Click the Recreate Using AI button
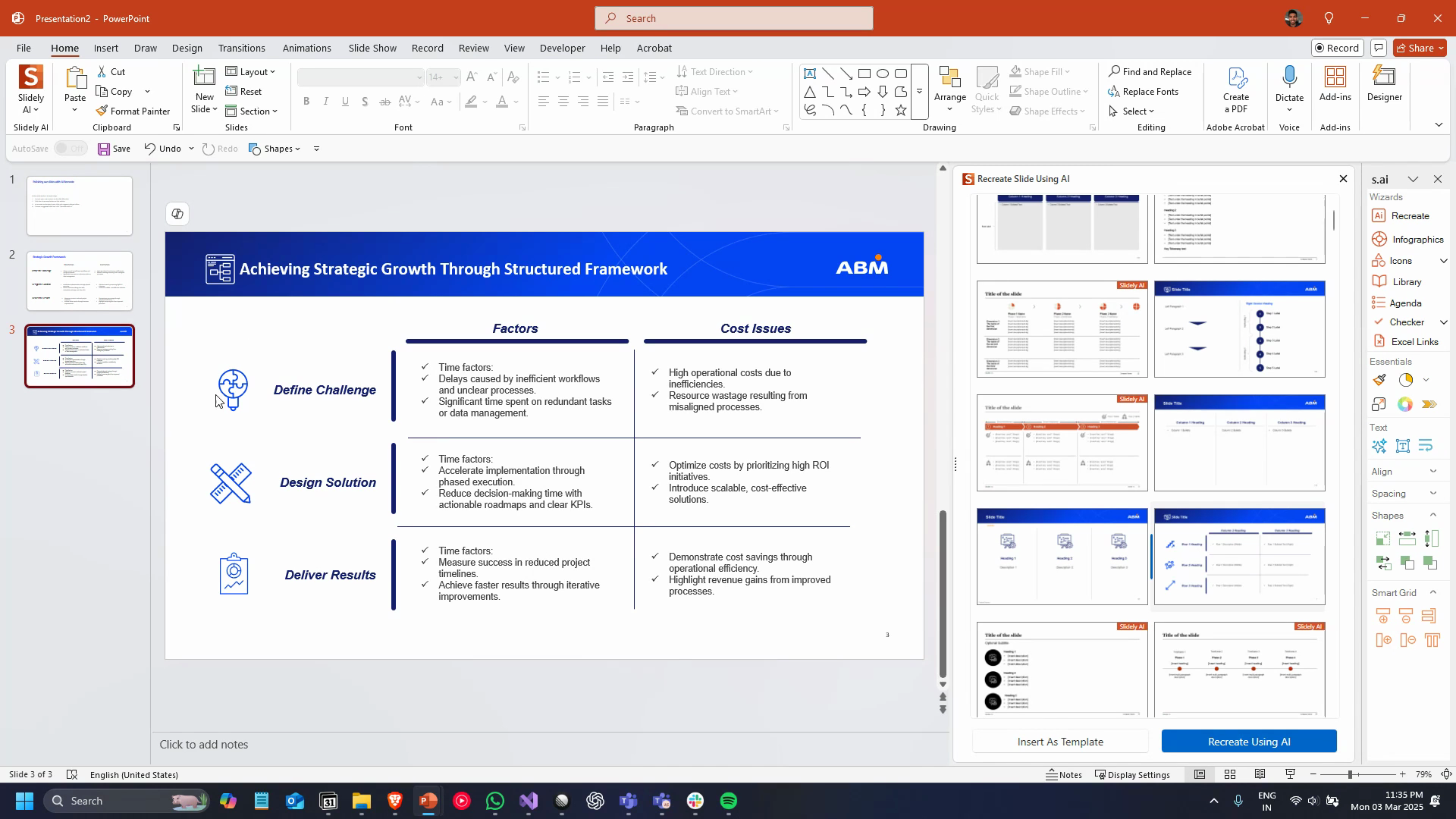The height and width of the screenshot is (819, 1456). (1248, 742)
